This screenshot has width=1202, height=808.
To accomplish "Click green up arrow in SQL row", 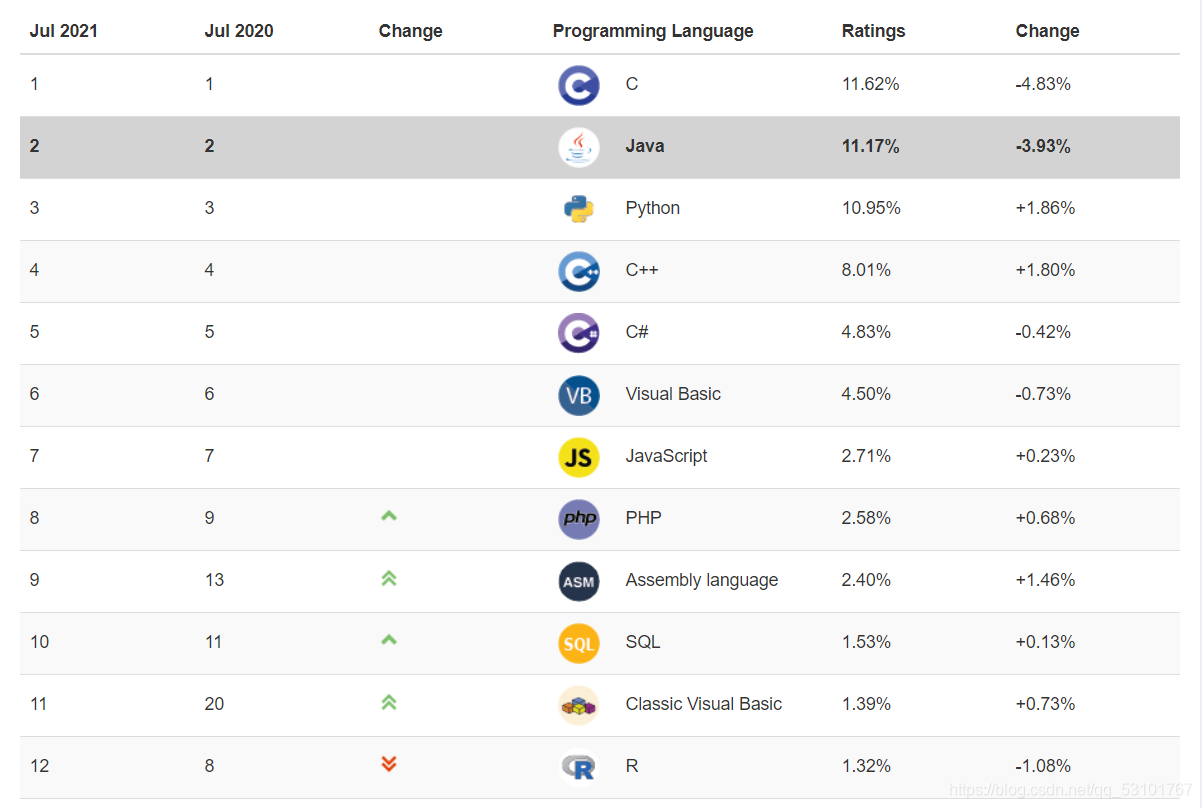I will [389, 640].
